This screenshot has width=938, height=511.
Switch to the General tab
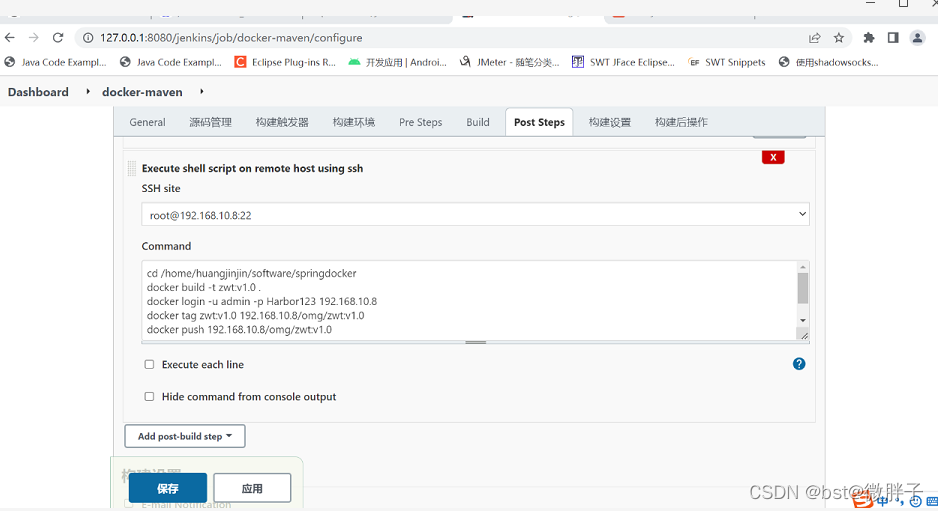pos(147,122)
